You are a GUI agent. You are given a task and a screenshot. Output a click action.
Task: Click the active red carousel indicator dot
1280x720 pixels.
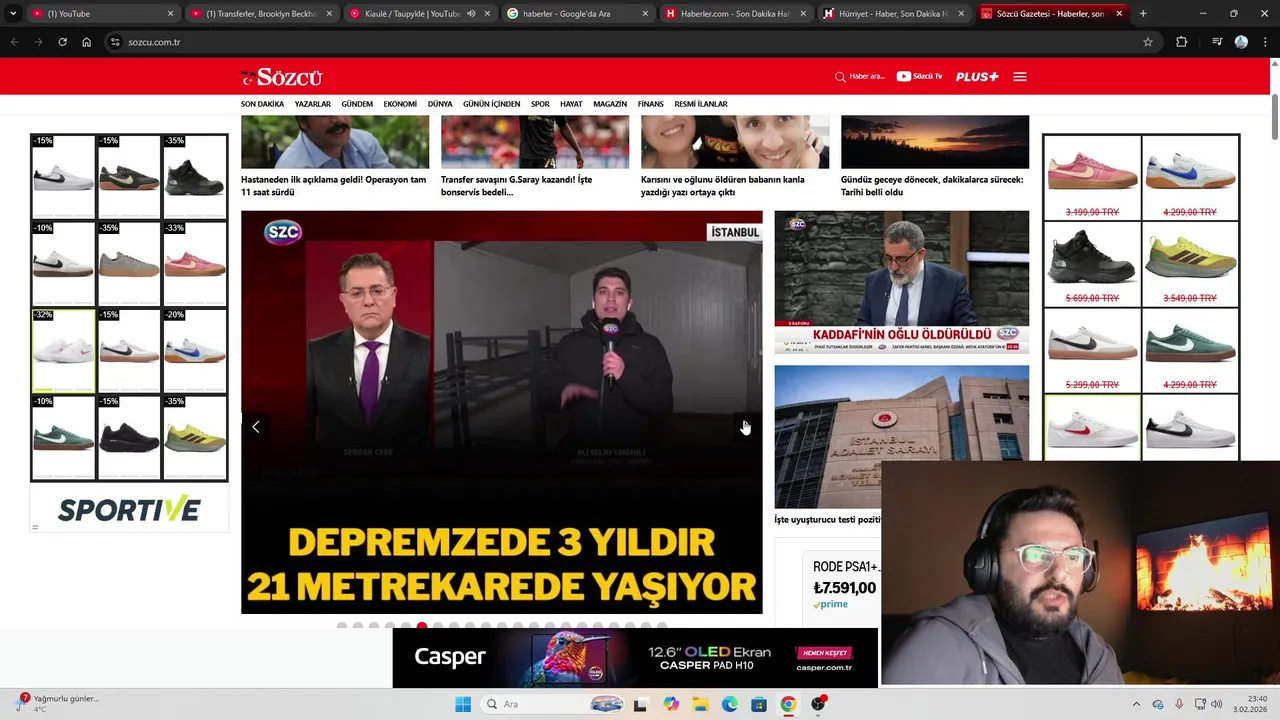click(422, 626)
